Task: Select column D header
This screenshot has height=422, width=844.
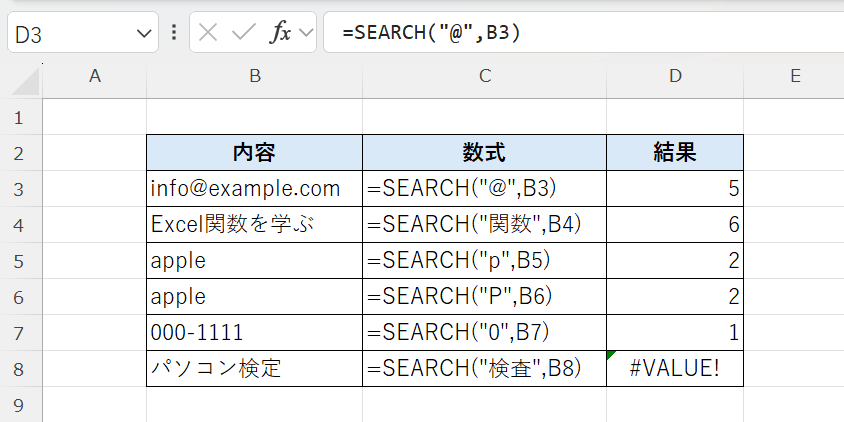Action: [675, 76]
